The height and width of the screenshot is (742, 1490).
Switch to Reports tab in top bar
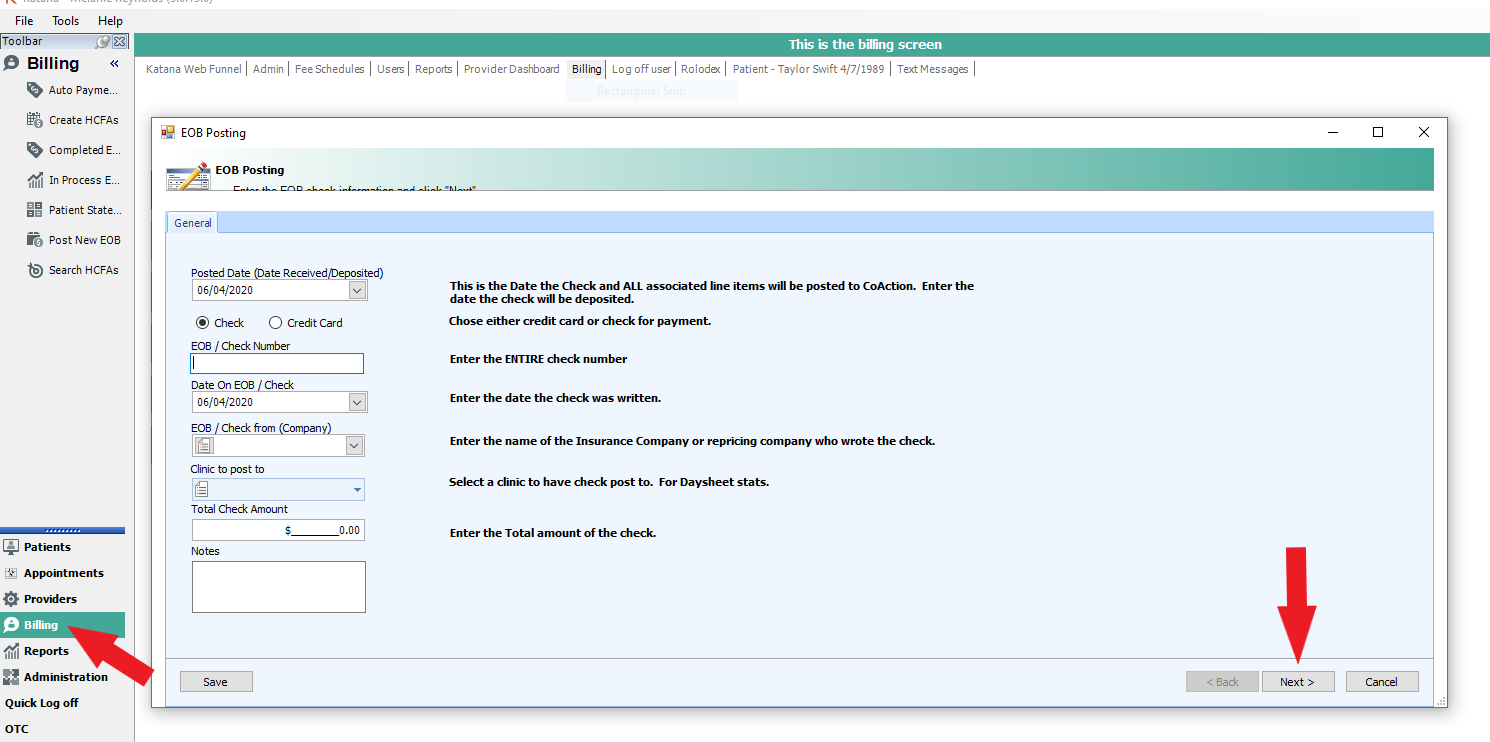434,69
